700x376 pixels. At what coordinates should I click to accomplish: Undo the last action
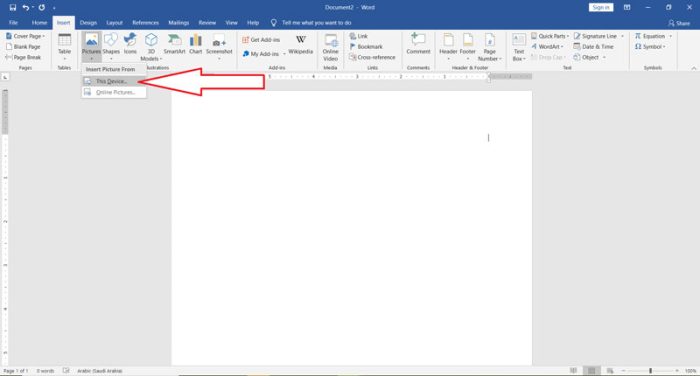tap(25, 7)
